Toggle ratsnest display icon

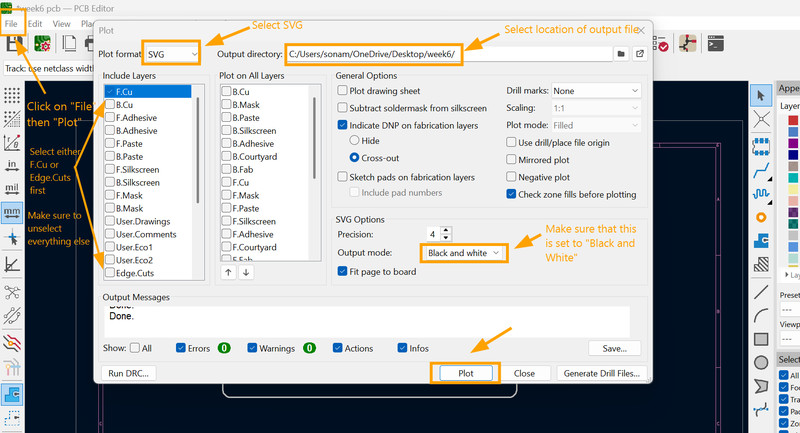pyautogui.click(x=12, y=292)
